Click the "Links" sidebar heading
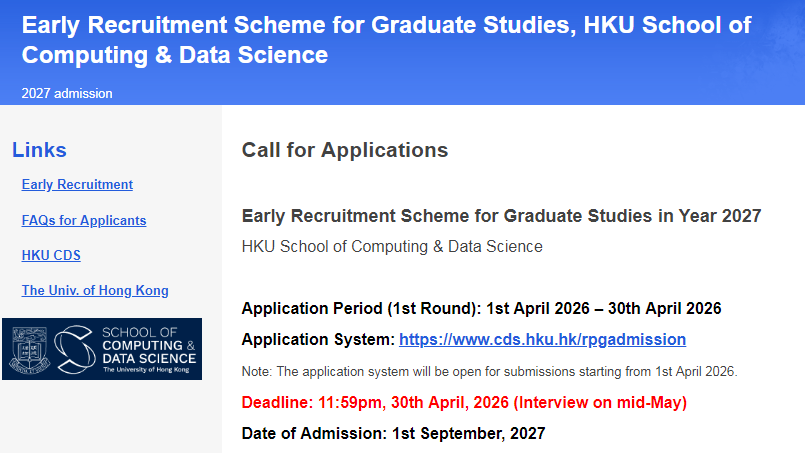 tap(39, 150)
